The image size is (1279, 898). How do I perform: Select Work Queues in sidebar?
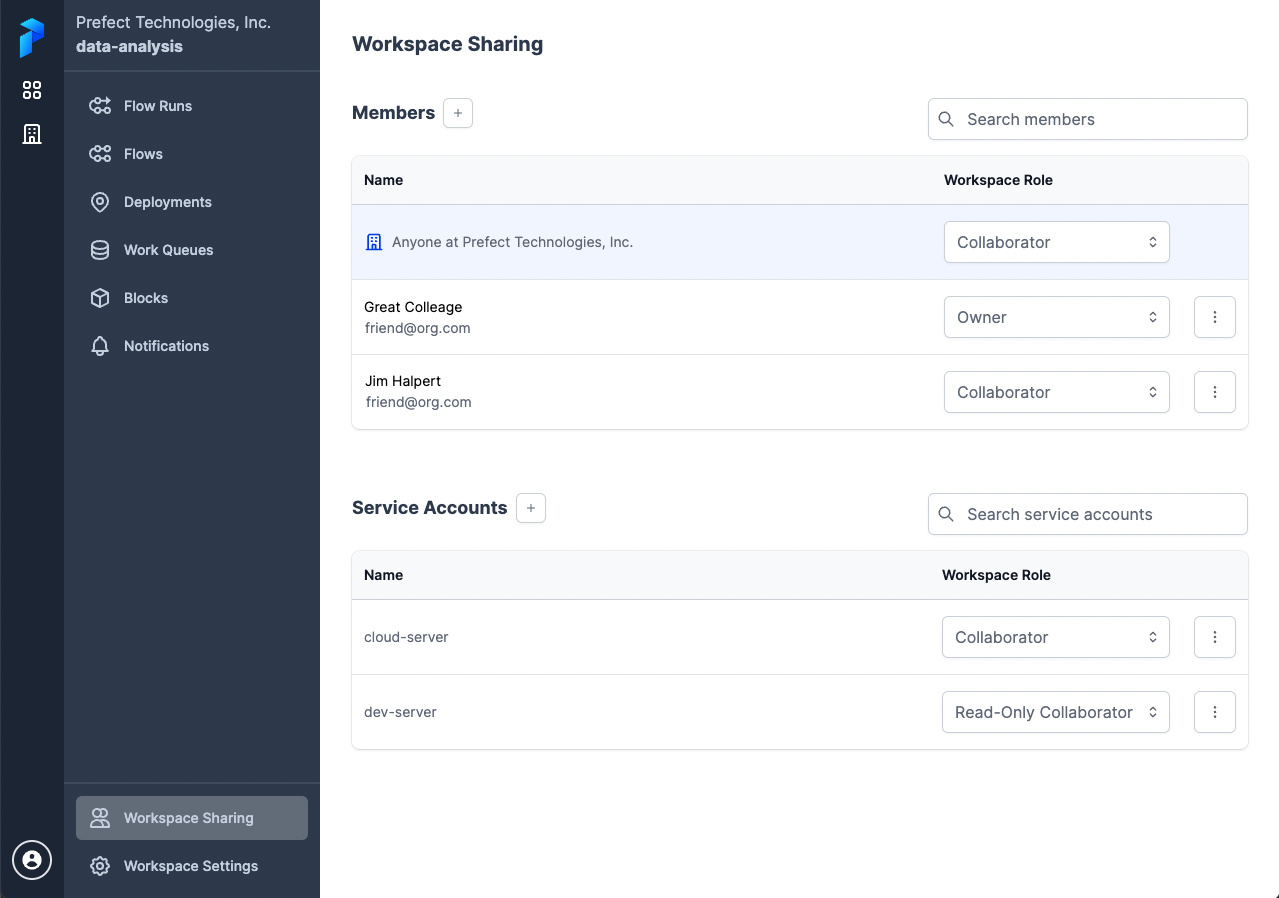[x=192, y=250]
